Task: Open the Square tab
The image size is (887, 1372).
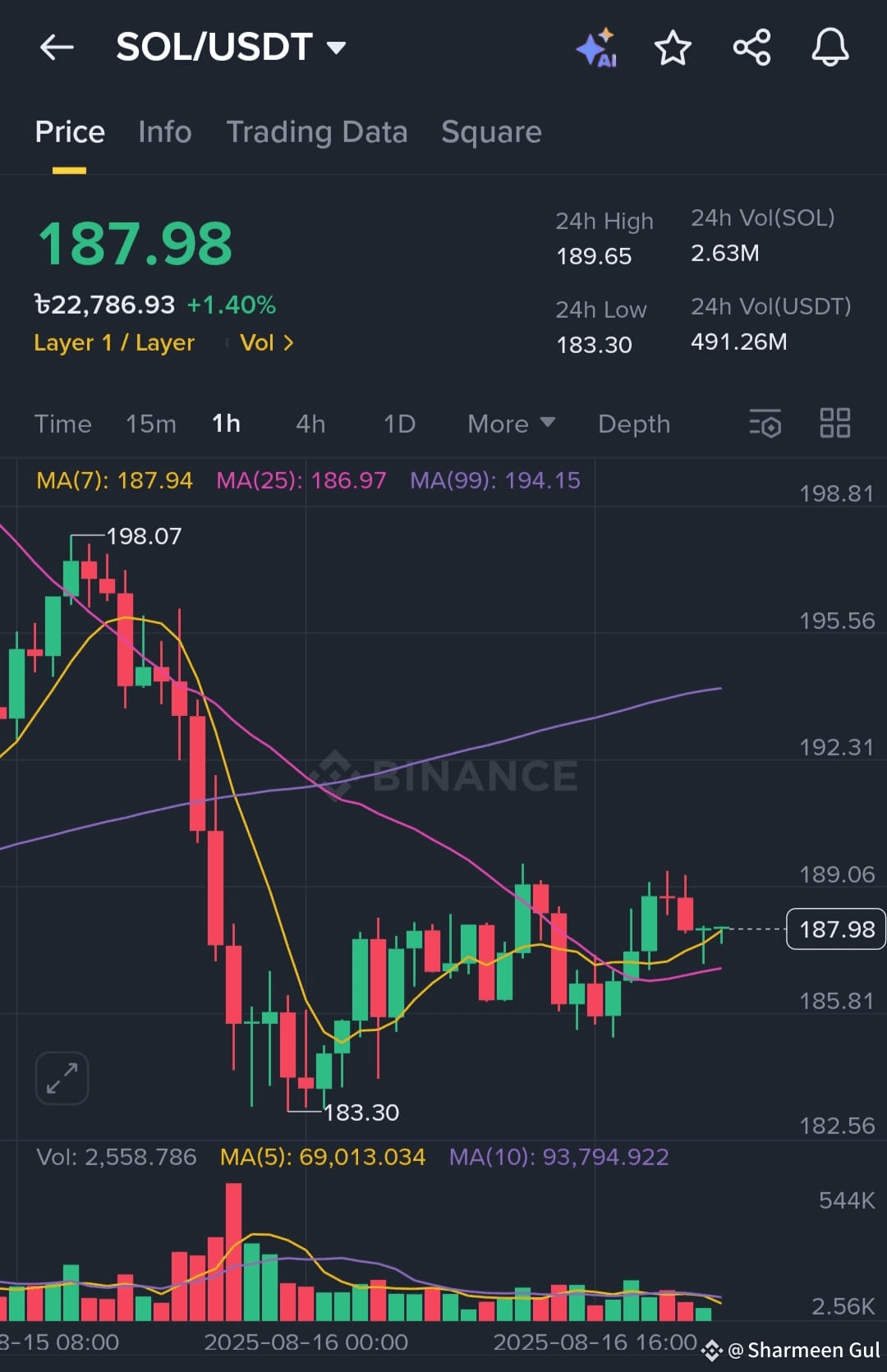Action: (491, 132)
